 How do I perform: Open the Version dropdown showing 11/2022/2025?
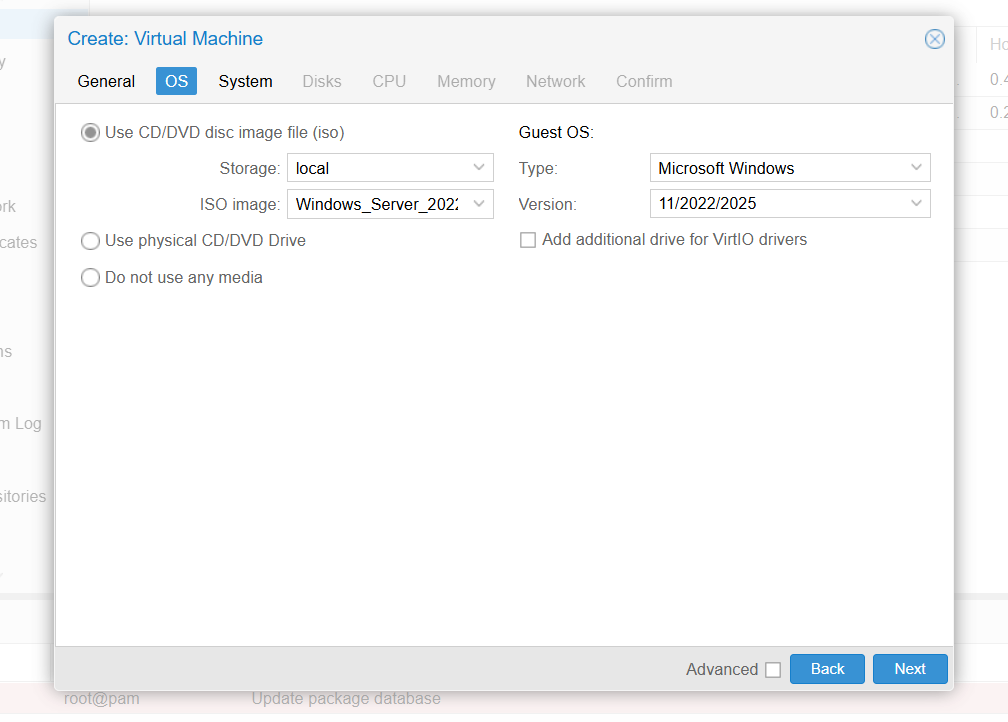click(916, 204)
